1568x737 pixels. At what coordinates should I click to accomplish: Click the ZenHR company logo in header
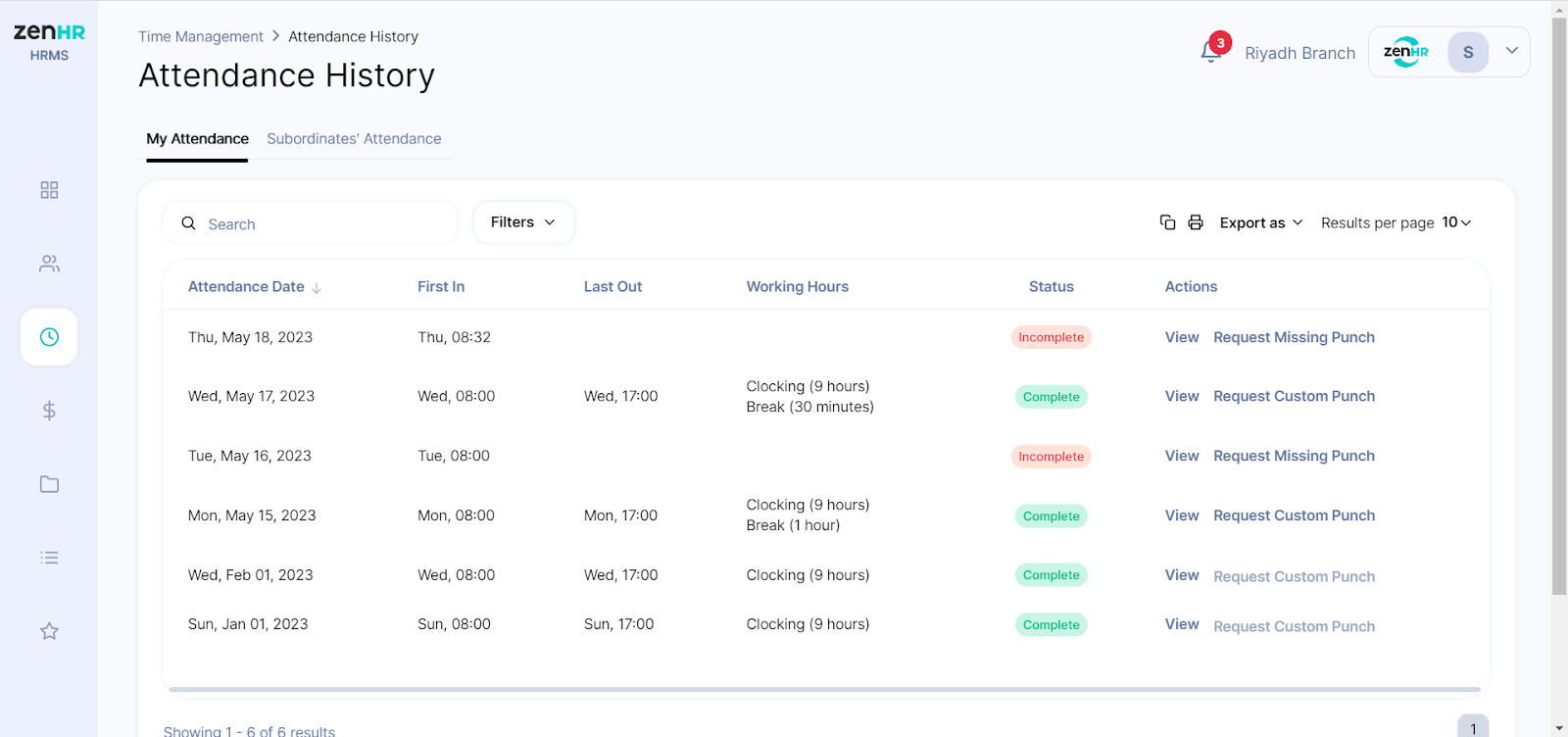(1406, 52)
